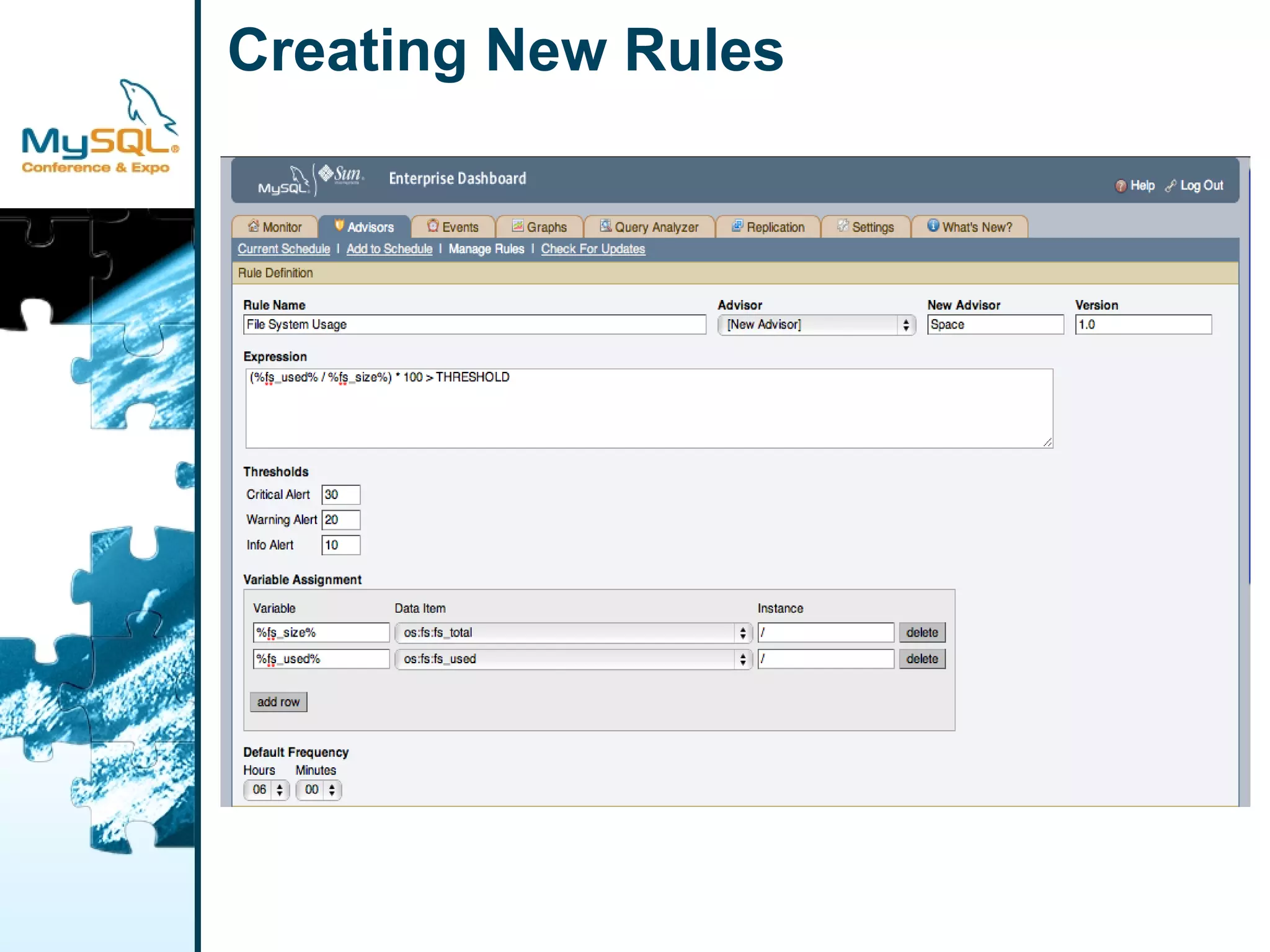Open the Add to Schedule link
Image resolution: width=1270 pixels, height=952 pixels.
pos(389,249)
